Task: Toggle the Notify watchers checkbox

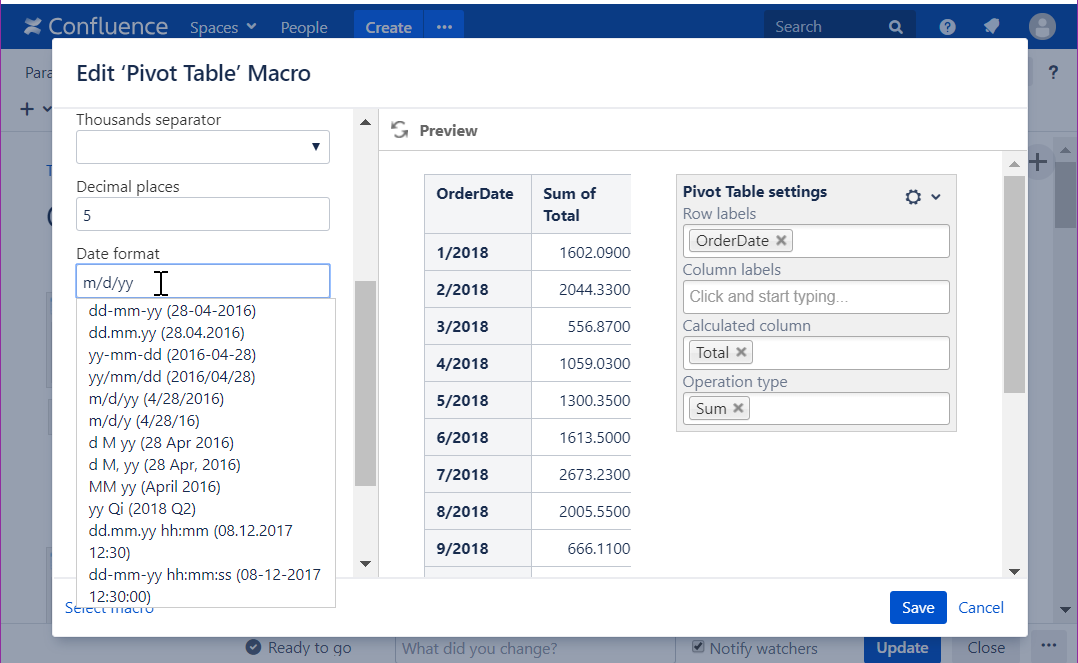Action: pyautogui.click(x=698, y=647)
